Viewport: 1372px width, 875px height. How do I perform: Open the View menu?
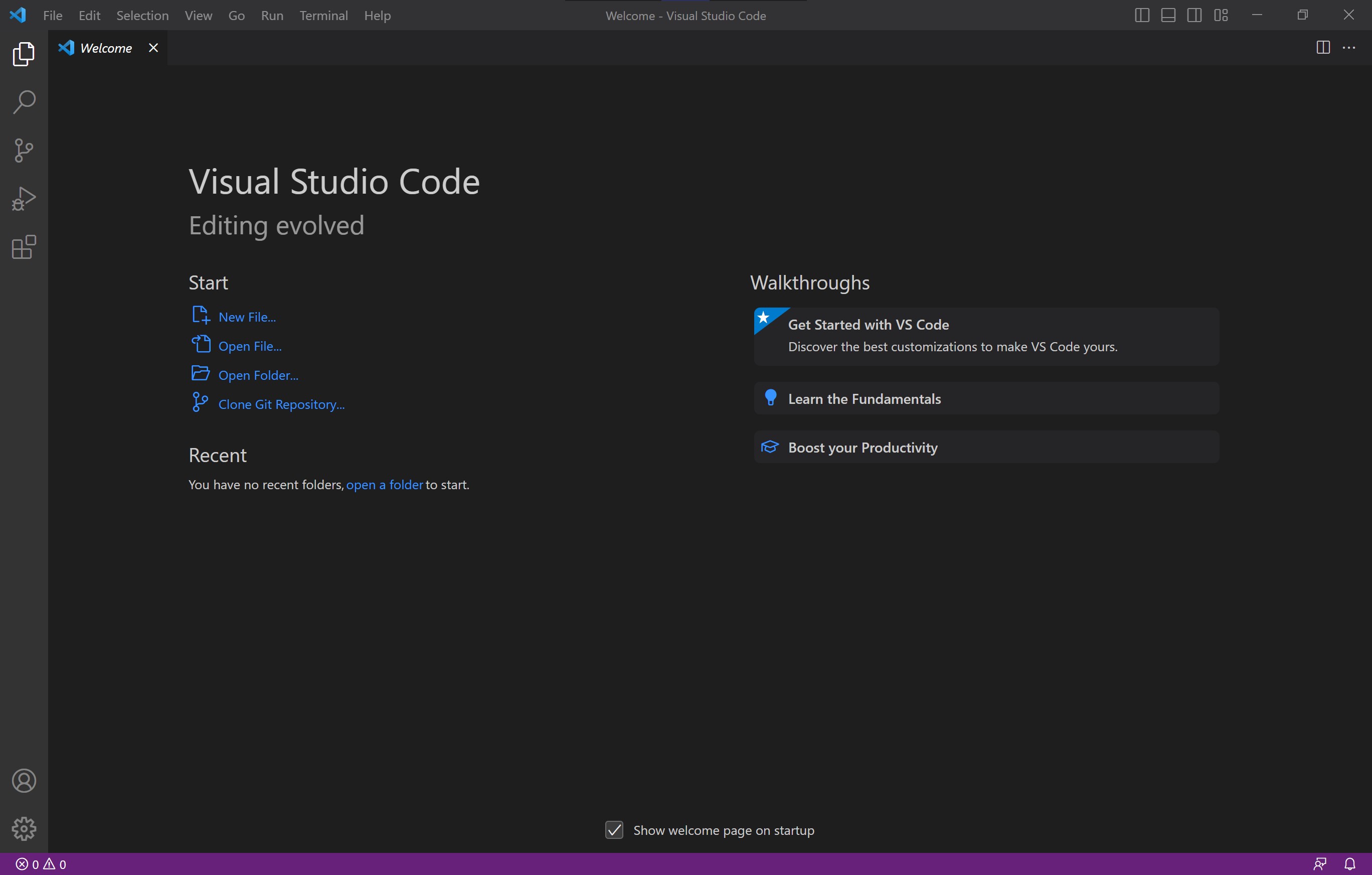tap(198, 16)
